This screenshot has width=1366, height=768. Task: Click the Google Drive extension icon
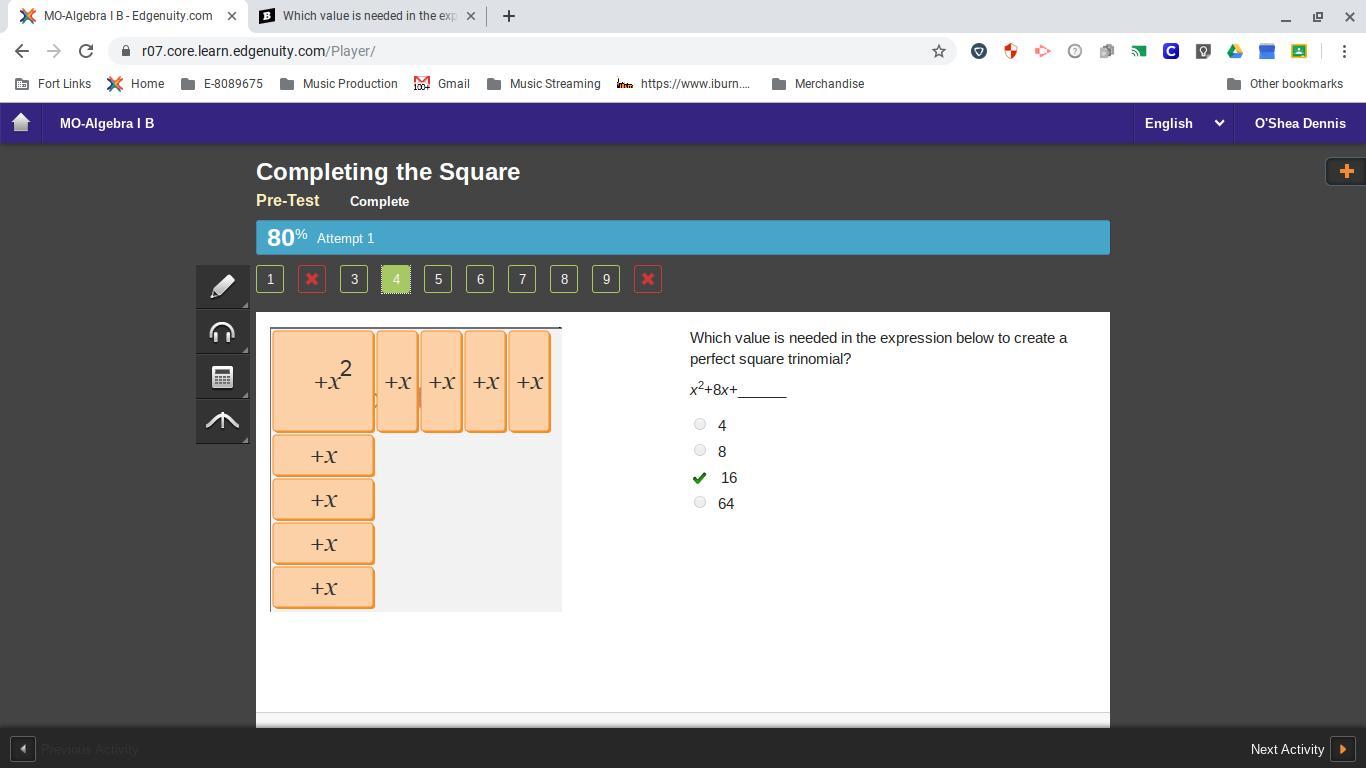point(1235,51)
